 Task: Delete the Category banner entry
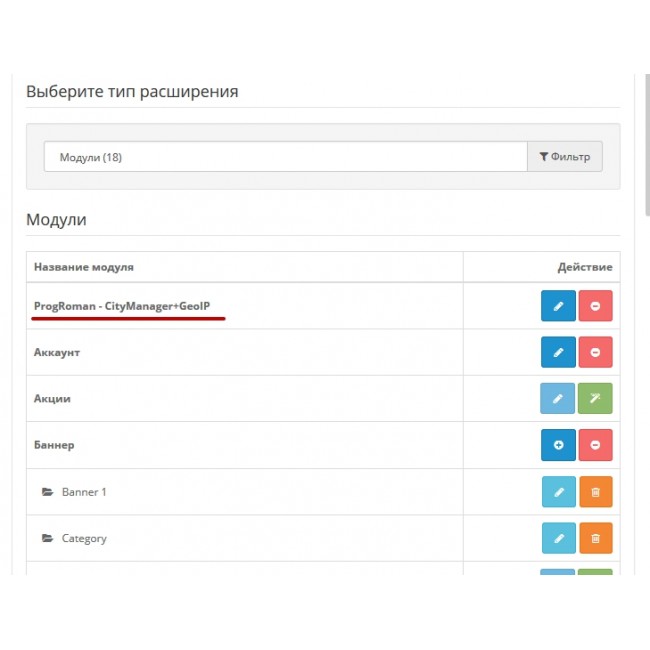click(x=595, y=538)
